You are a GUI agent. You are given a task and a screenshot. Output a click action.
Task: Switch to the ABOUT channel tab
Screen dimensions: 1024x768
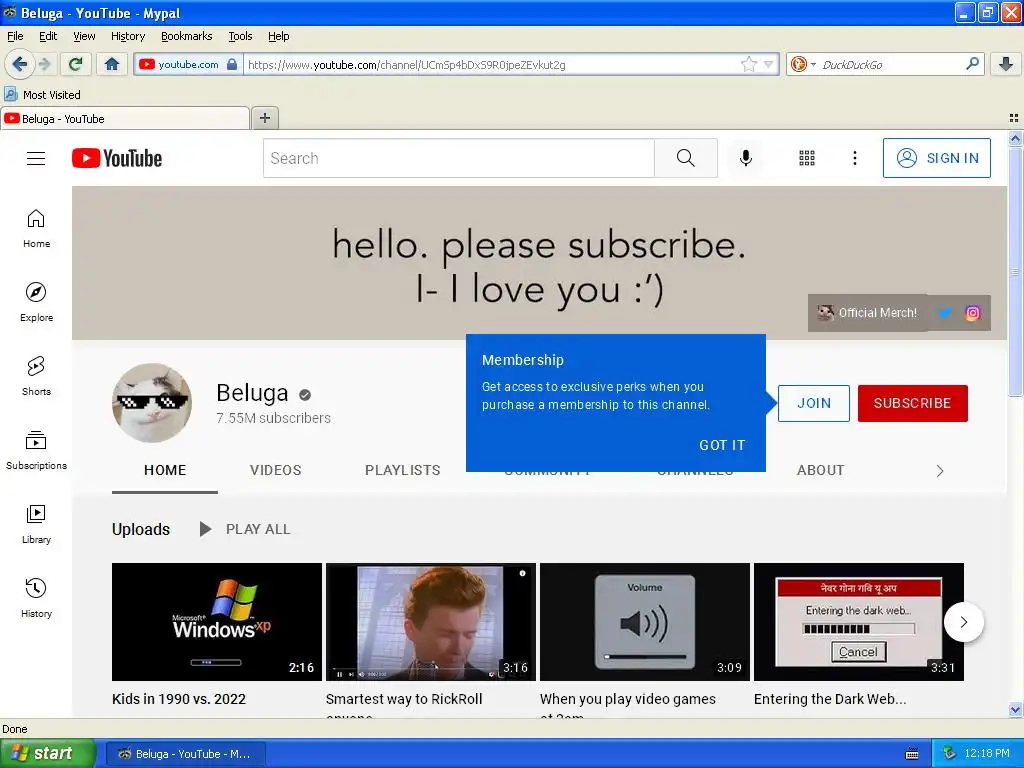(821, 470)
